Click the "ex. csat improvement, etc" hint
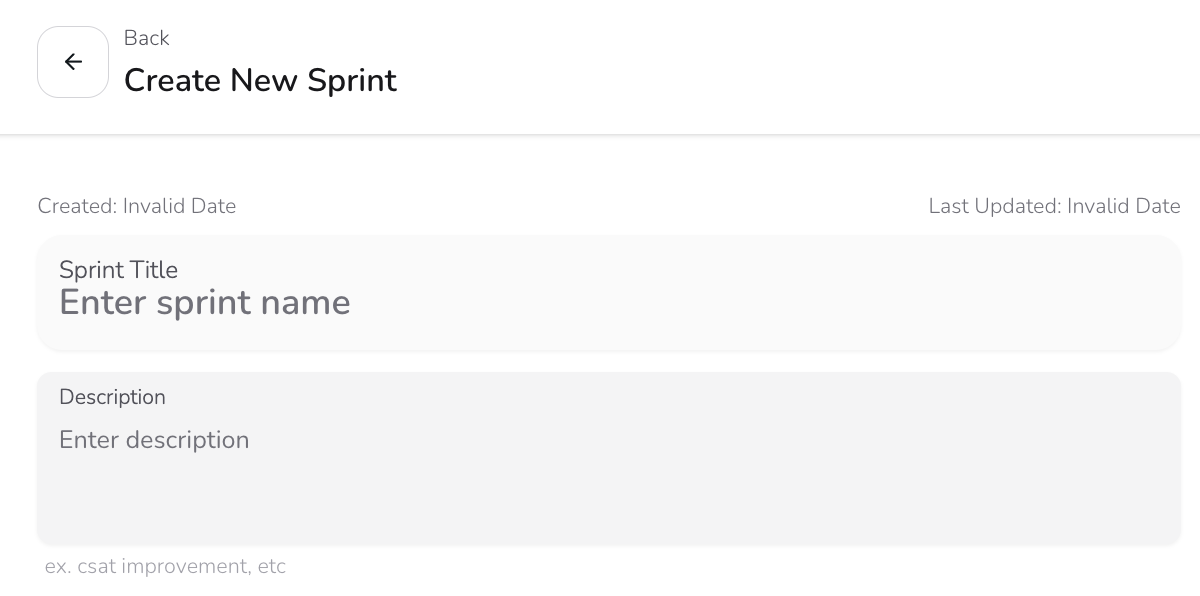 pos(166,566)
